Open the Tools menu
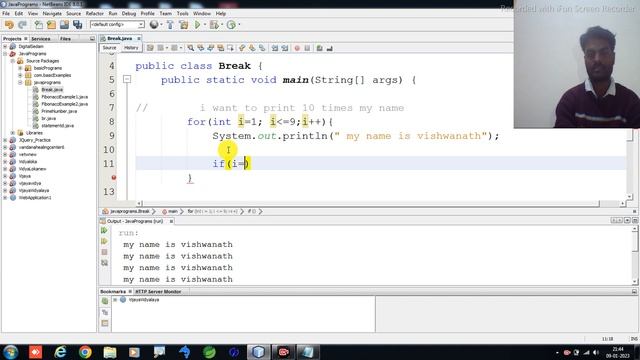This screenshot has width=640, height=360. (x=182, y=13)
